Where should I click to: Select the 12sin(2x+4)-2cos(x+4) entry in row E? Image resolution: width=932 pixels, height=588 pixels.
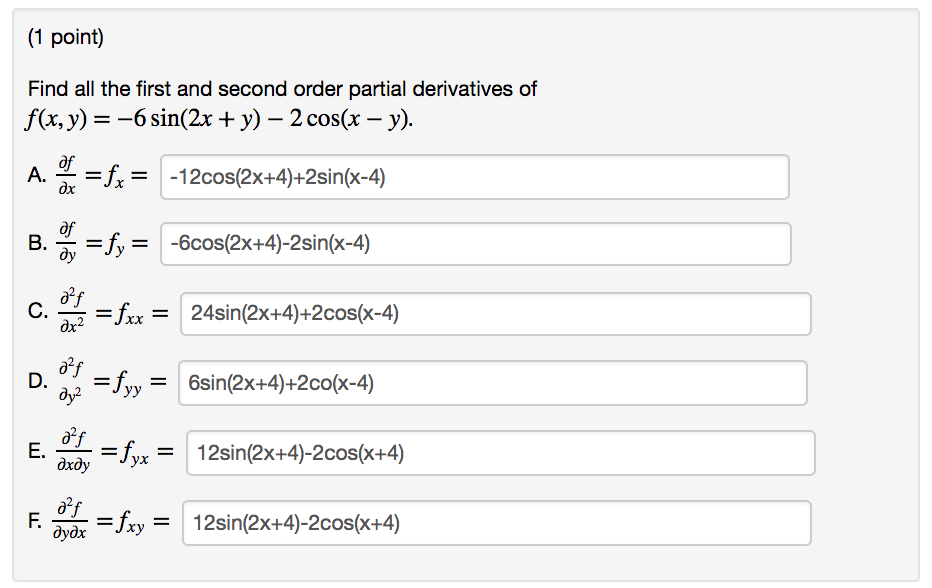(303, 453)
